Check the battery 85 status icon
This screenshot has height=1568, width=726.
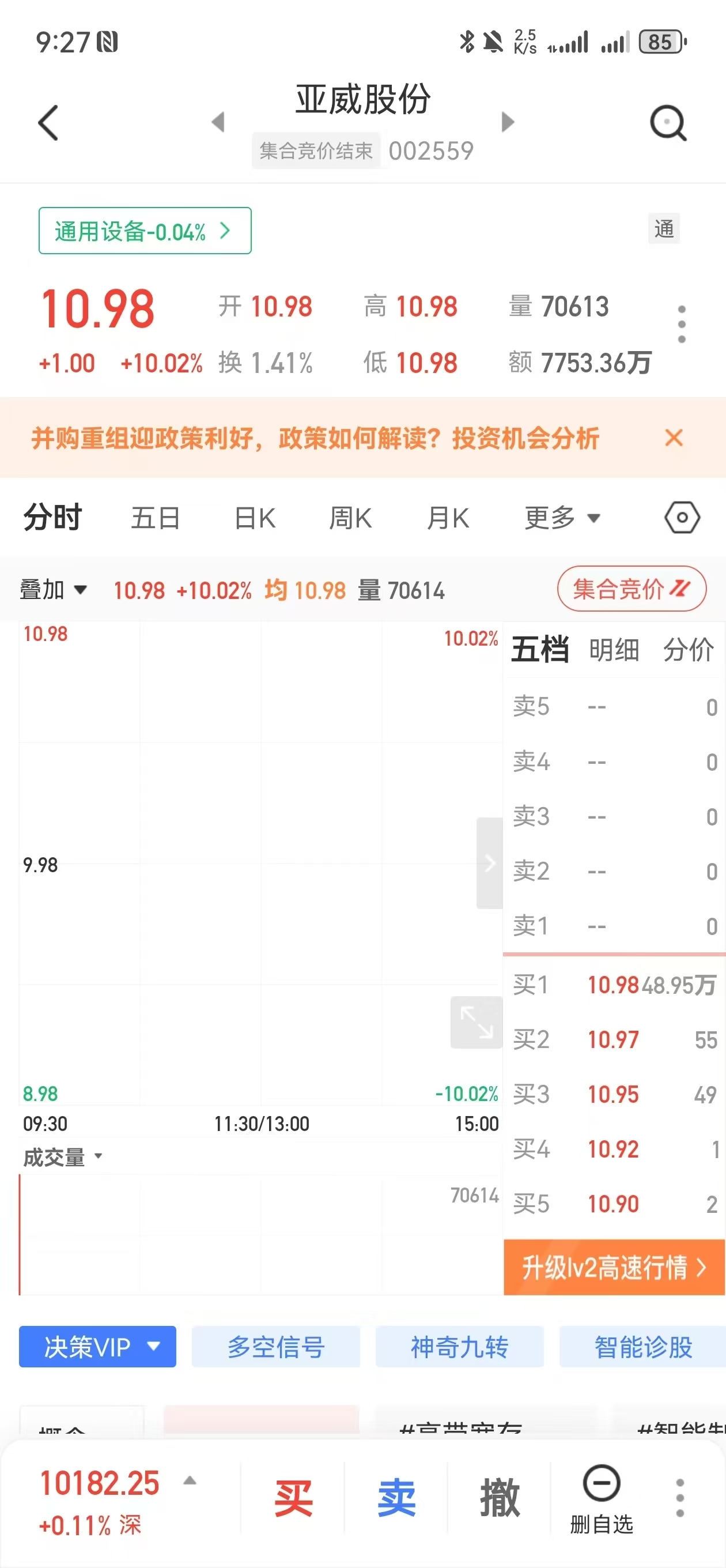662,42
